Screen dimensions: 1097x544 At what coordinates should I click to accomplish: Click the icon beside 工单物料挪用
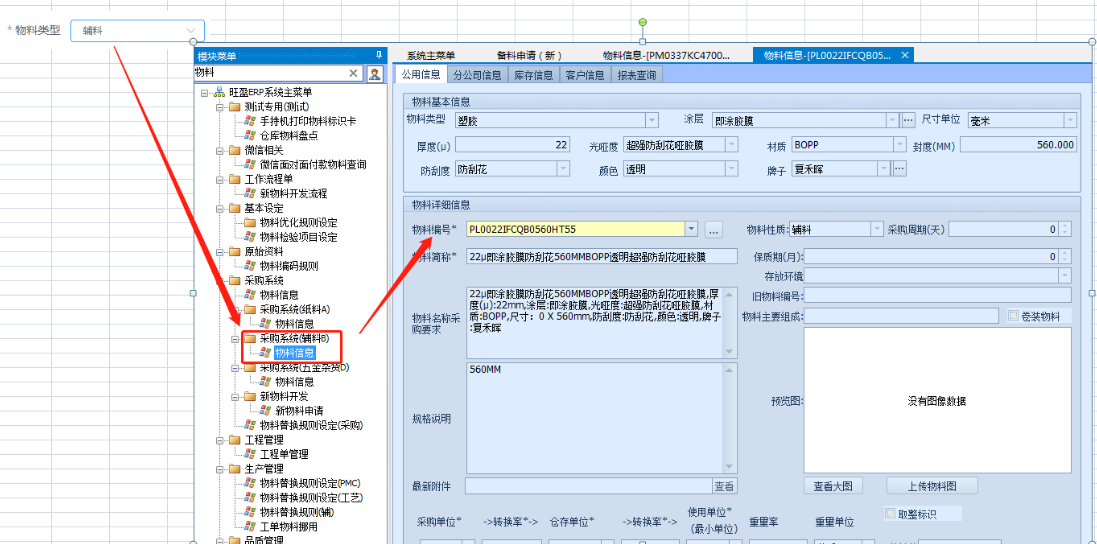click(x=250, y=526)
